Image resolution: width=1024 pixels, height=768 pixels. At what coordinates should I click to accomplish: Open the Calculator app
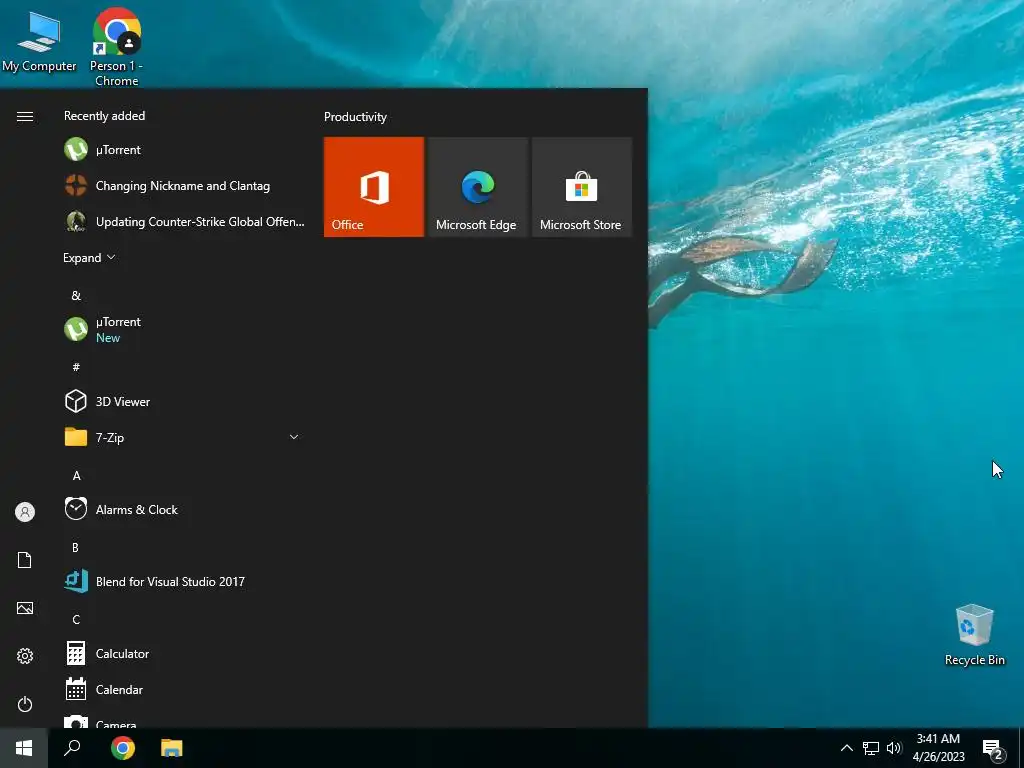[183, 653]
